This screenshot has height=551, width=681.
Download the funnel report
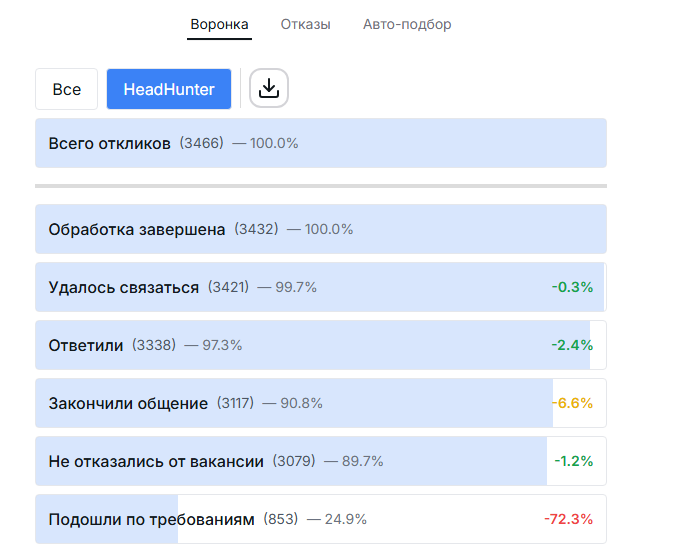point(268,89)
